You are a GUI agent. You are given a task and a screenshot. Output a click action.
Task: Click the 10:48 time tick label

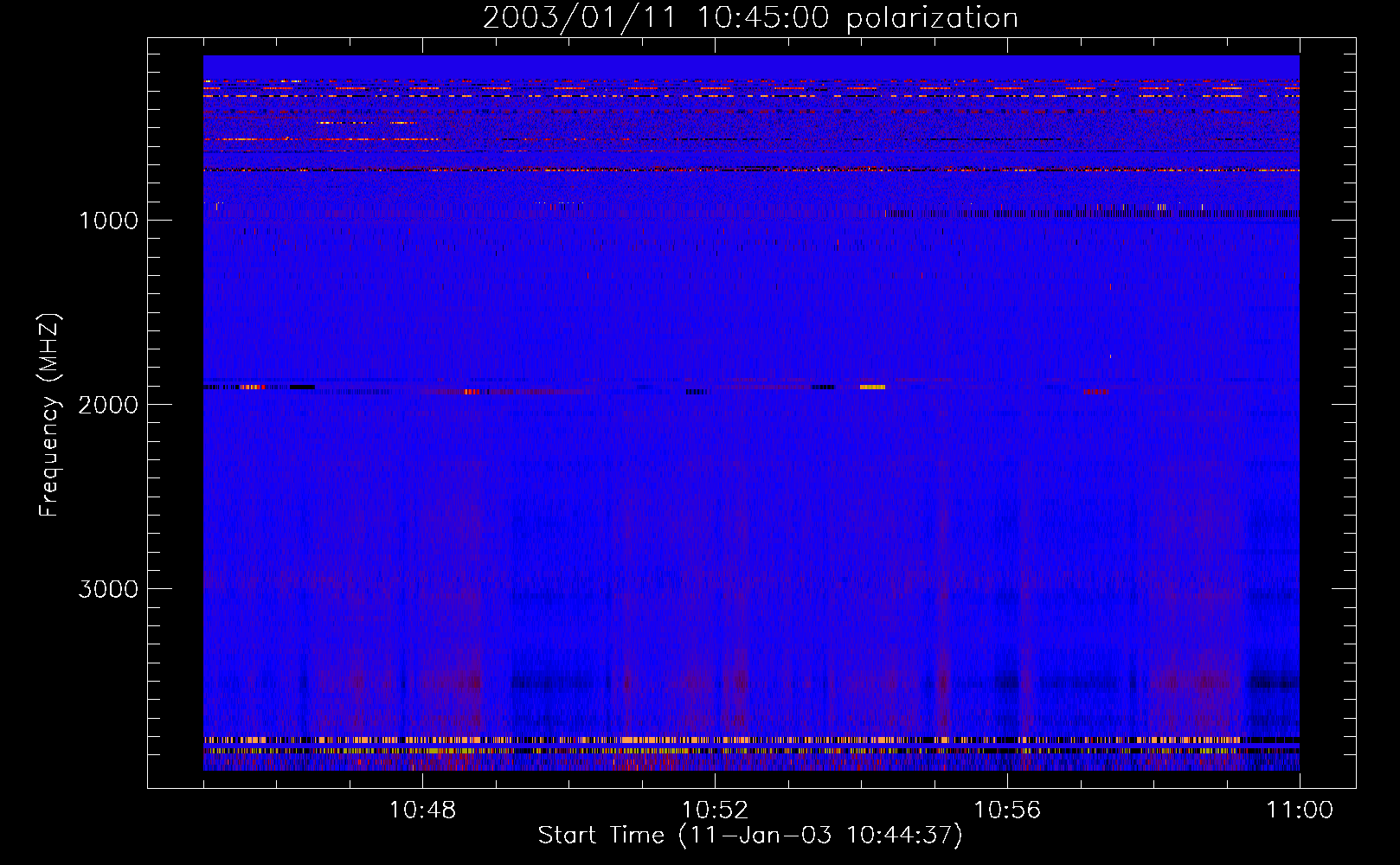(422, 811)
